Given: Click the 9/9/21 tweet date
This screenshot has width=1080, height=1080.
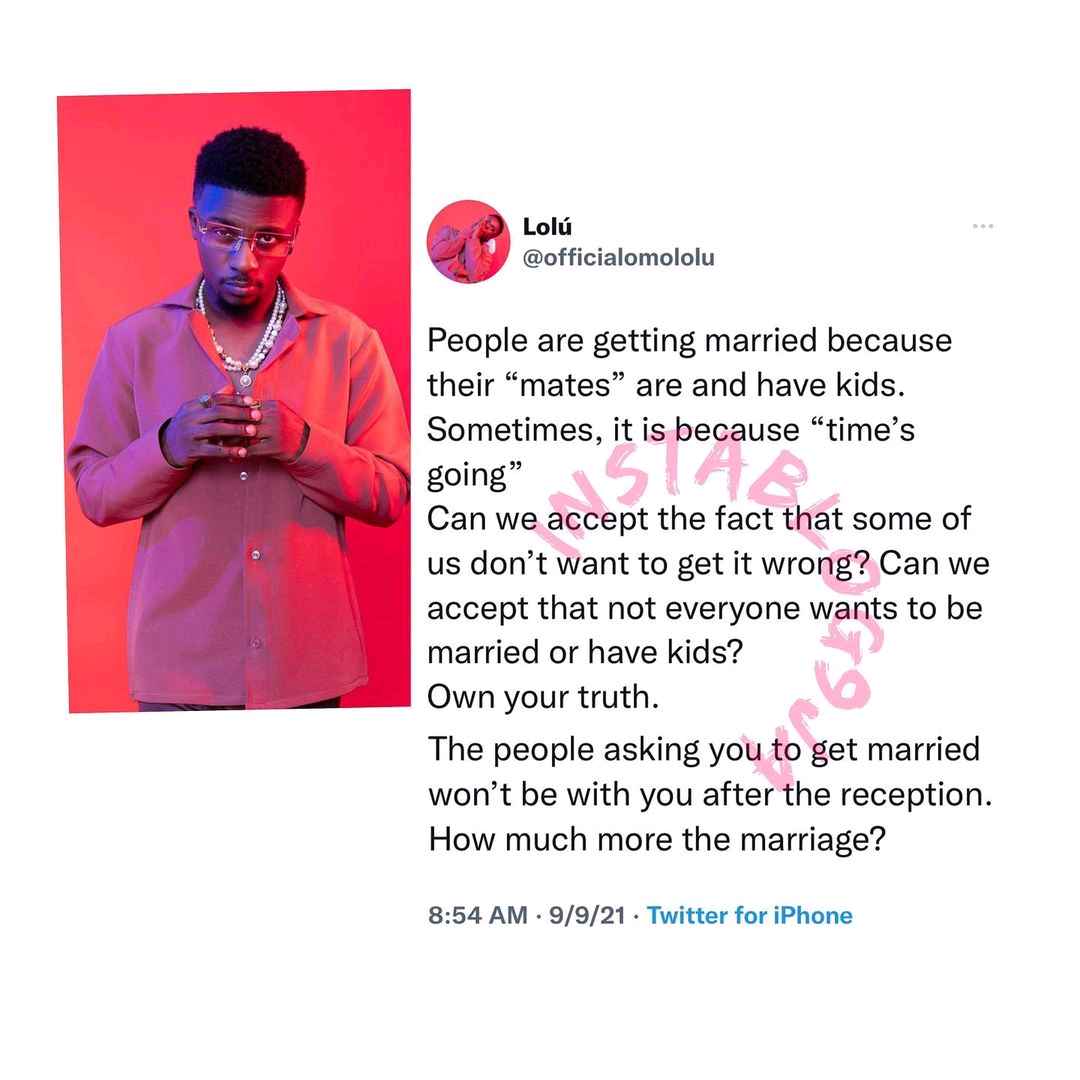Looking at the screenshot, I should pos(587,915).
